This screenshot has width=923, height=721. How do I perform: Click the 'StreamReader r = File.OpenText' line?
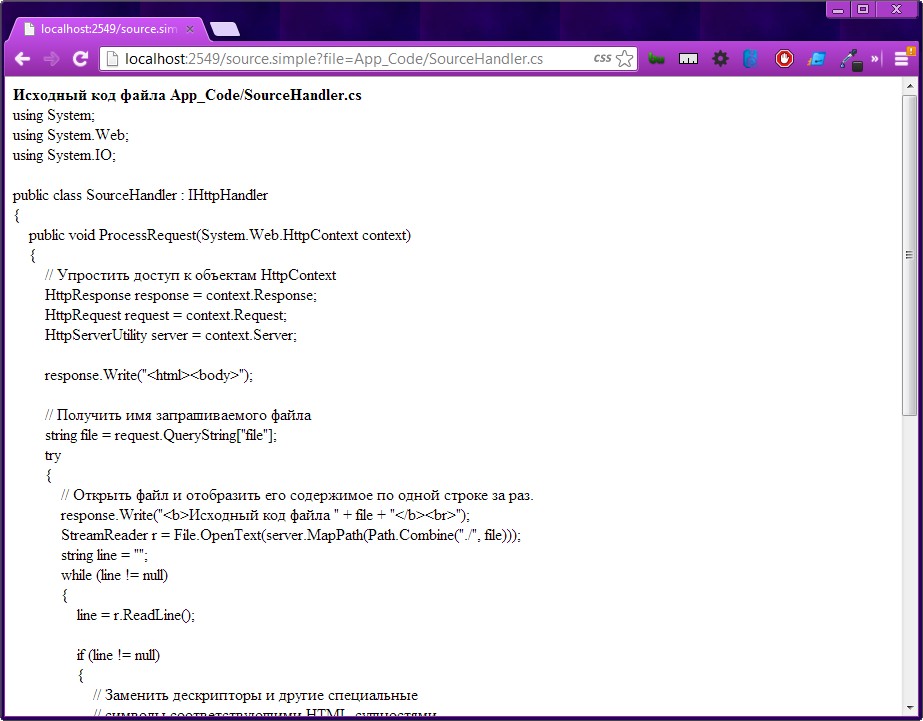pos(291,536)
